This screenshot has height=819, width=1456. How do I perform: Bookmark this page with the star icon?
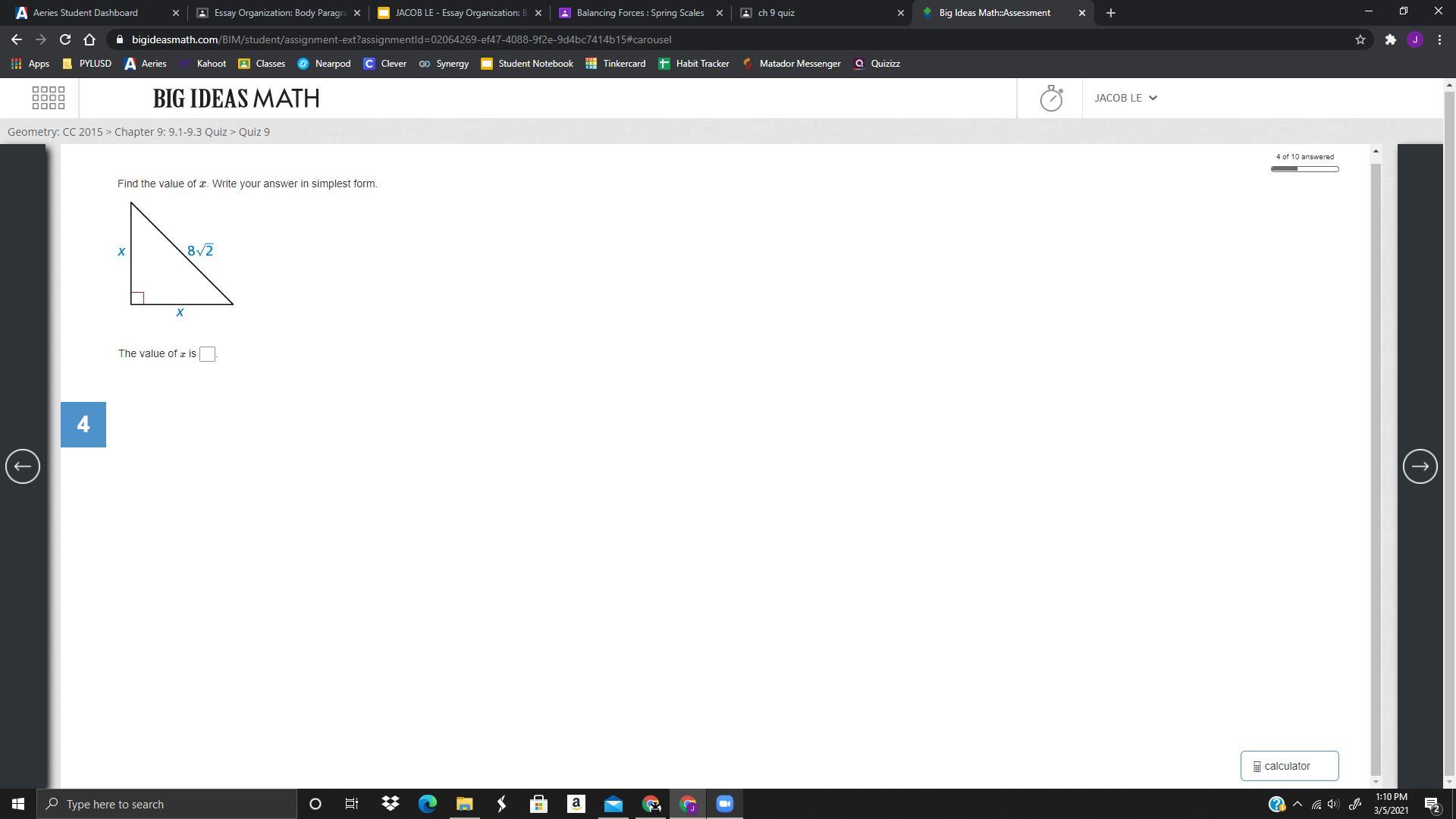(x=1360, y=39)
